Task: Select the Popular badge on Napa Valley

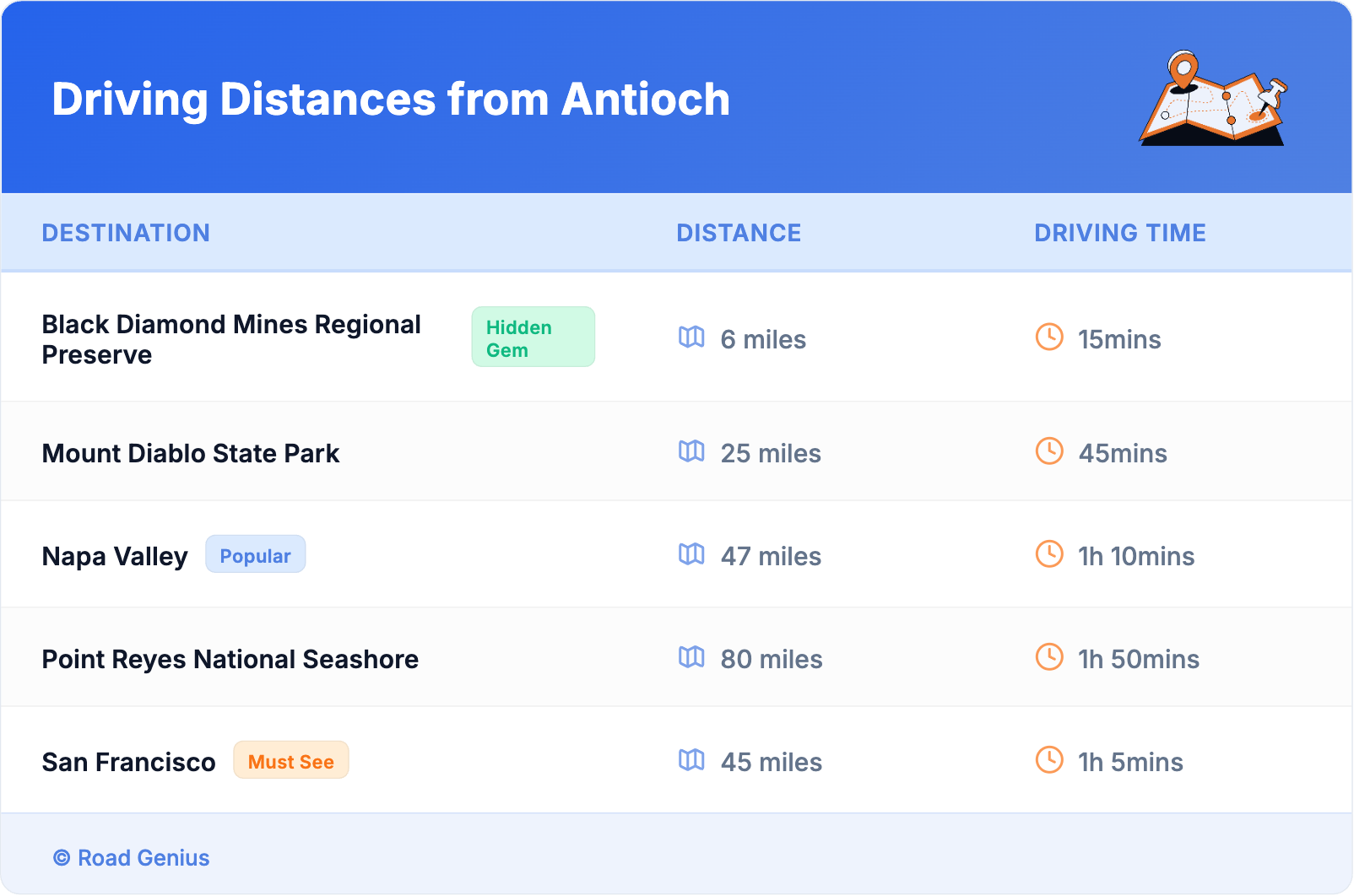Action: pos(255,555)
